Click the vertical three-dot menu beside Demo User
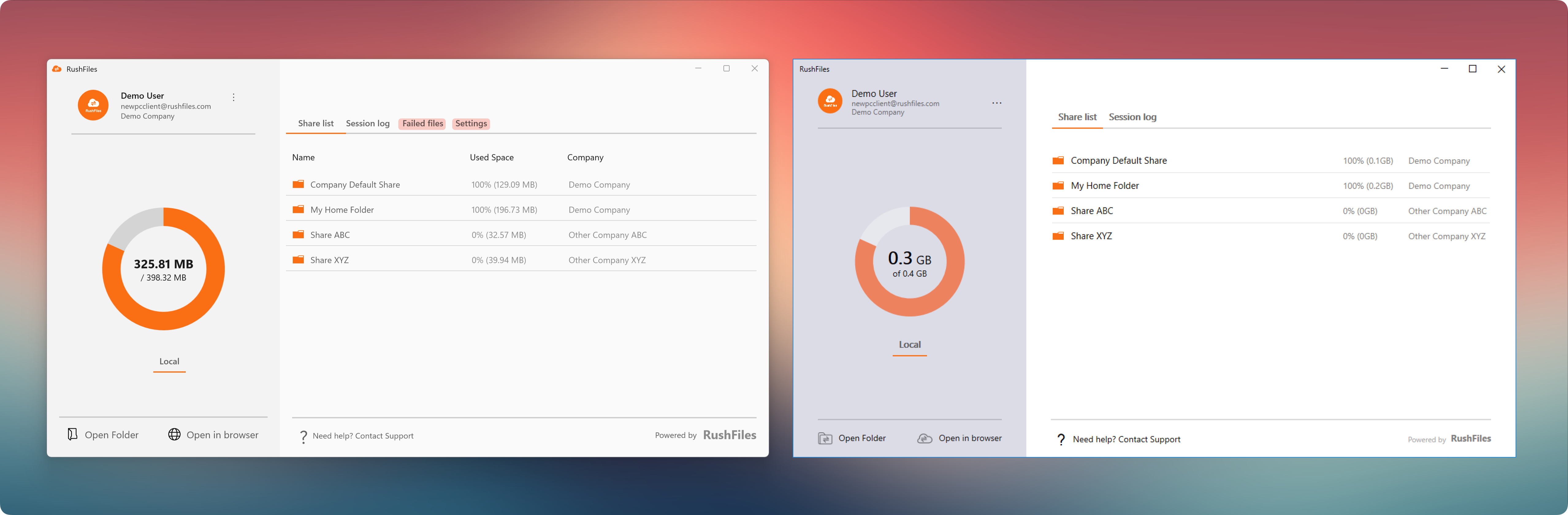The height and width of the screenshot is (515, 1568). coord(234,98)
